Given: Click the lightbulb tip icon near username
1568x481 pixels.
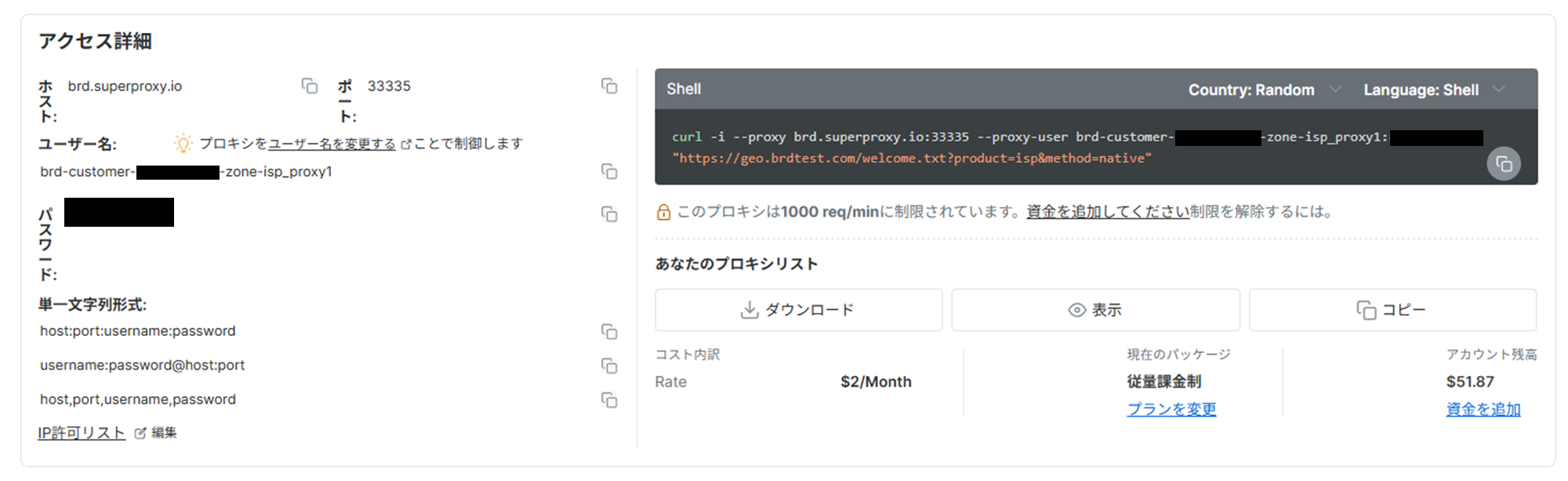Looking at the screenshot, I should pyautogui.click(x=183, y=144).
